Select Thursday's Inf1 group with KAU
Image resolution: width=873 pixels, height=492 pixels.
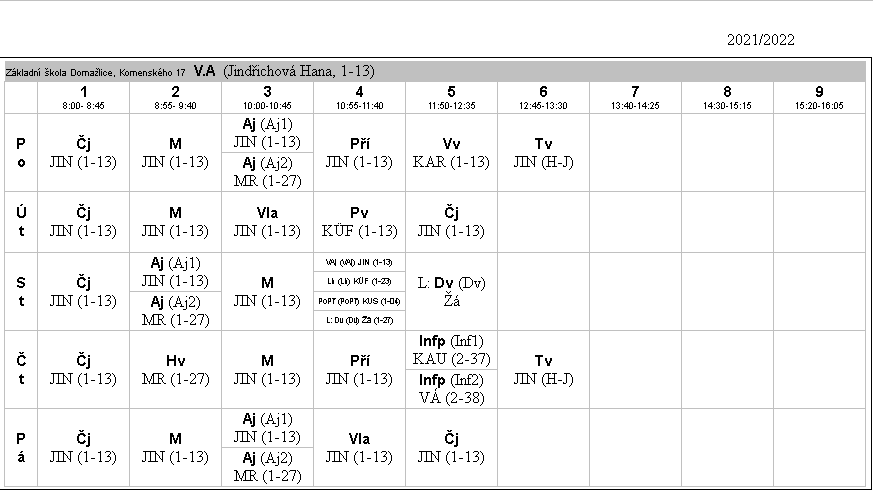click(451, 349)
